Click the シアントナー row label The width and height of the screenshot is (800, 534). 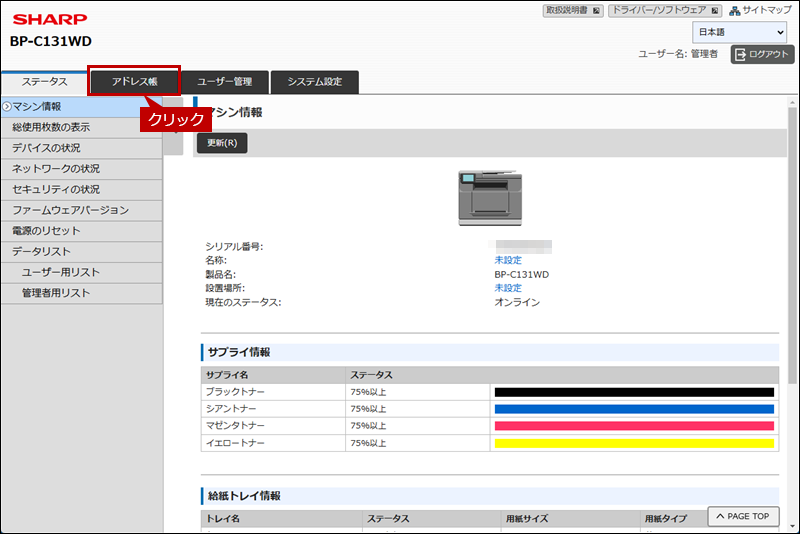[x=231, y=409]
